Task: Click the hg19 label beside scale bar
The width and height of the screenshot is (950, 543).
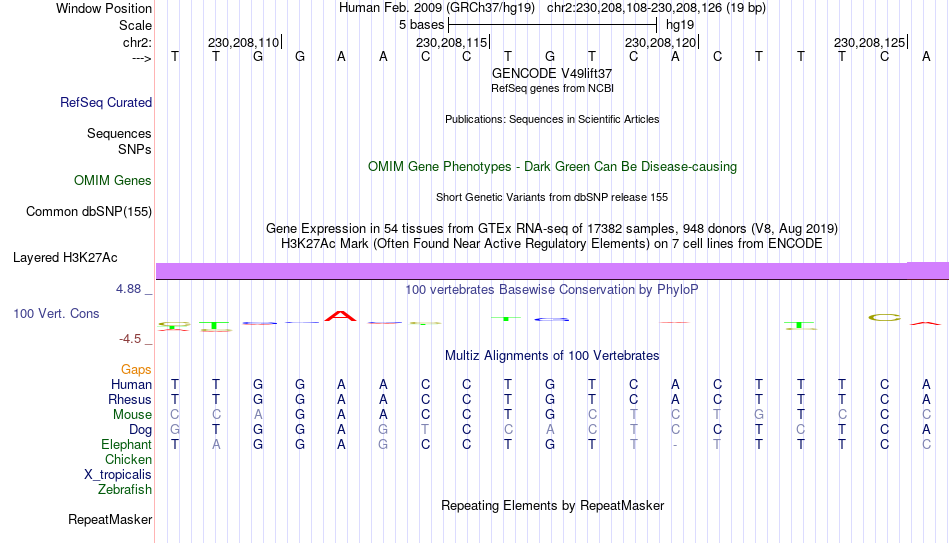Action: coord(680,25)
